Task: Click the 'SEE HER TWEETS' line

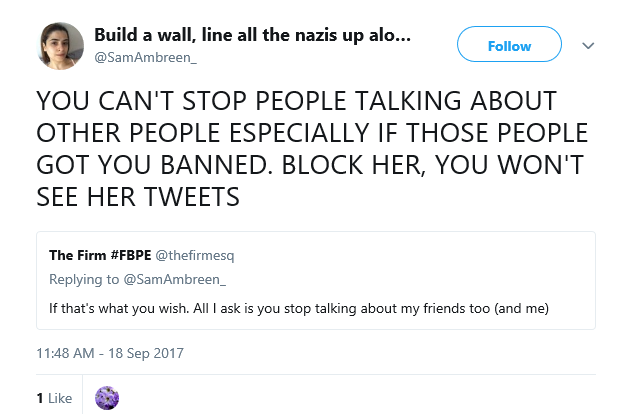Action: pos(138,197)
